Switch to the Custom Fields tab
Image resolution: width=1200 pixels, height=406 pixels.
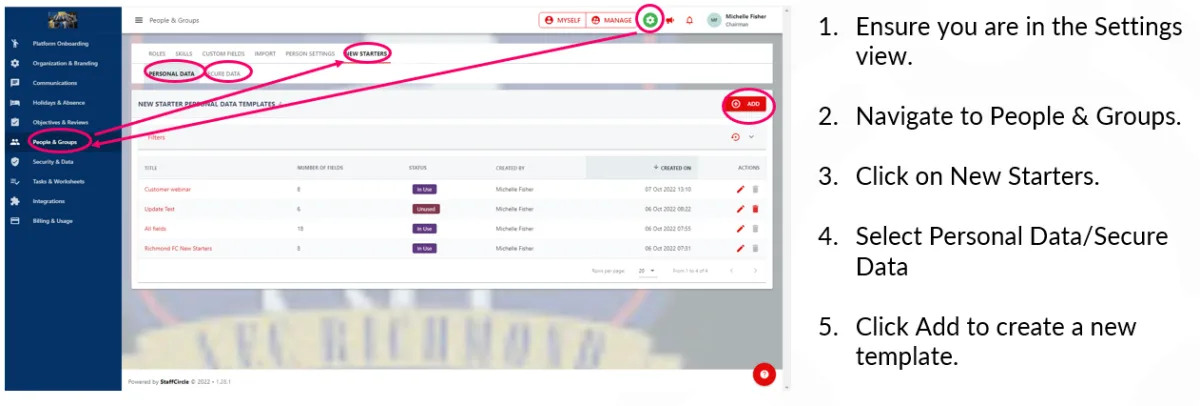click(221, 53)
